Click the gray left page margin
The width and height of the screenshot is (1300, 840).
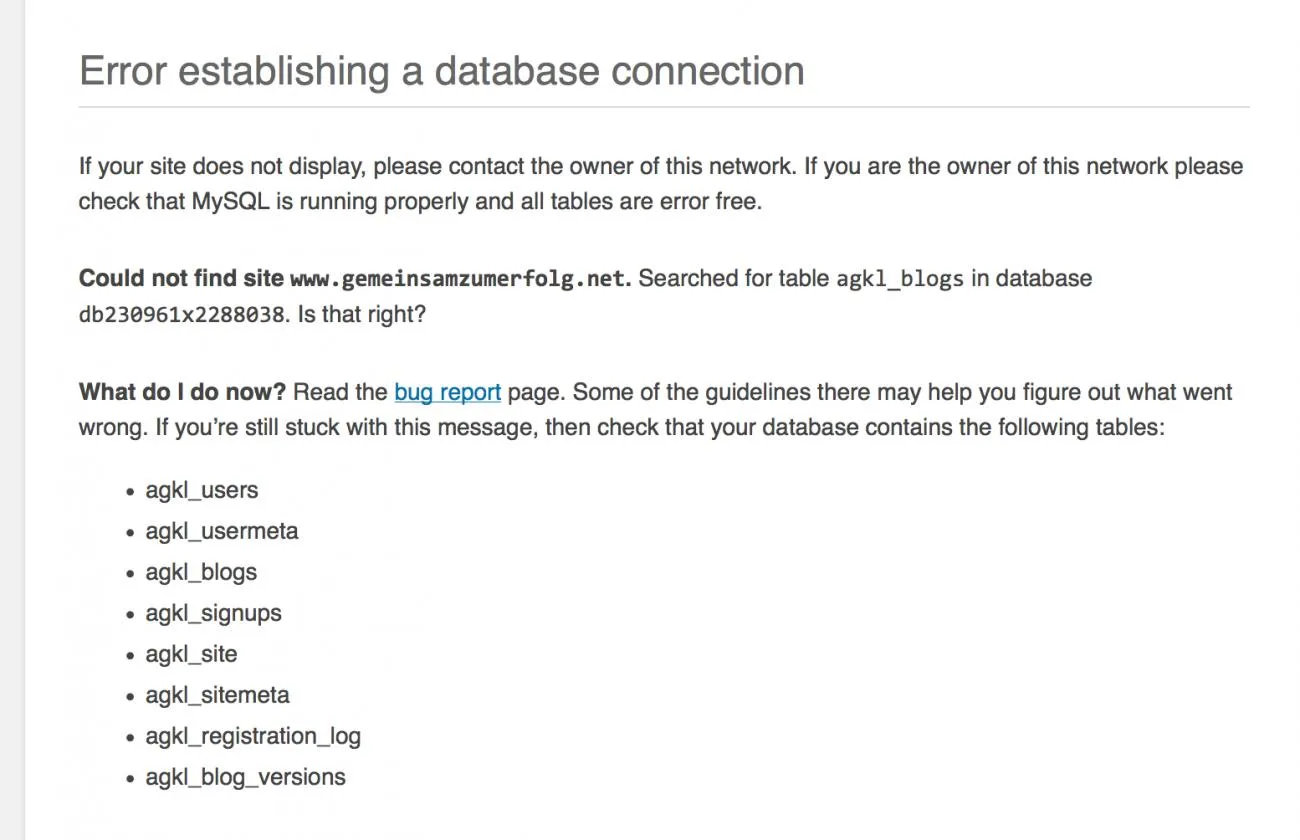12,420
